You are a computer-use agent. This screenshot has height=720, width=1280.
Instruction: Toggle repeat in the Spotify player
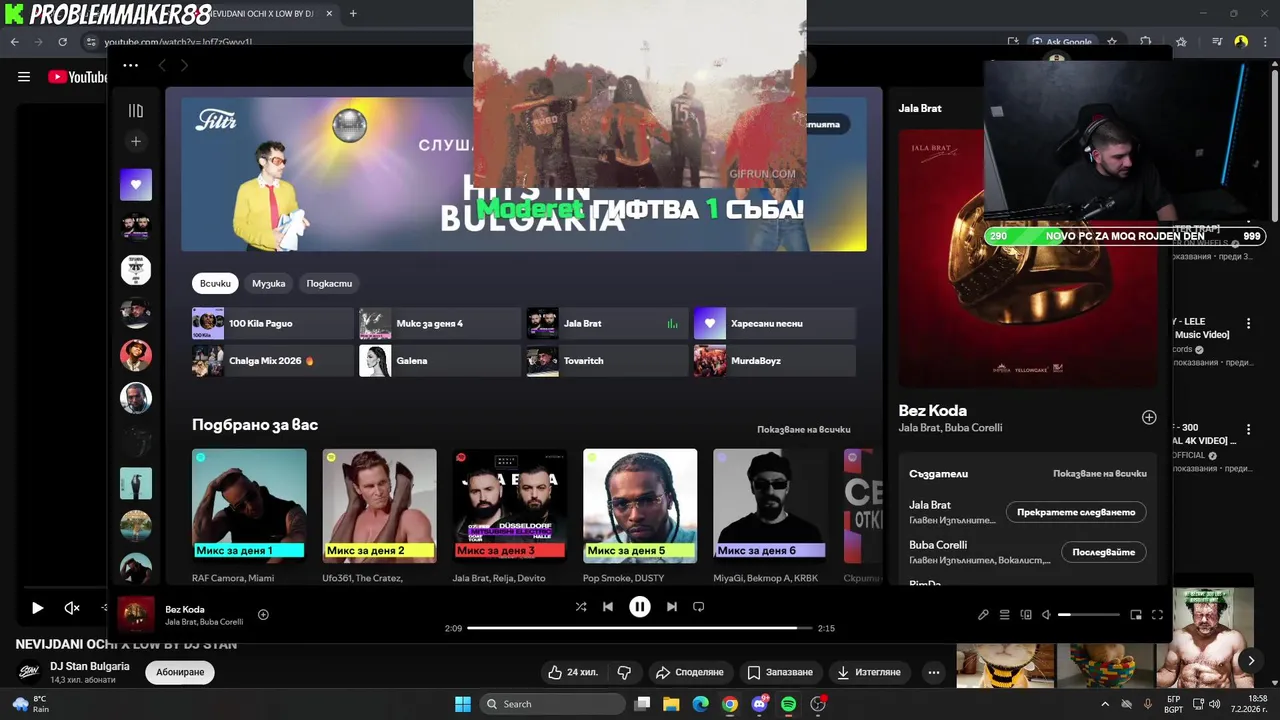click(x=699, y=606)
